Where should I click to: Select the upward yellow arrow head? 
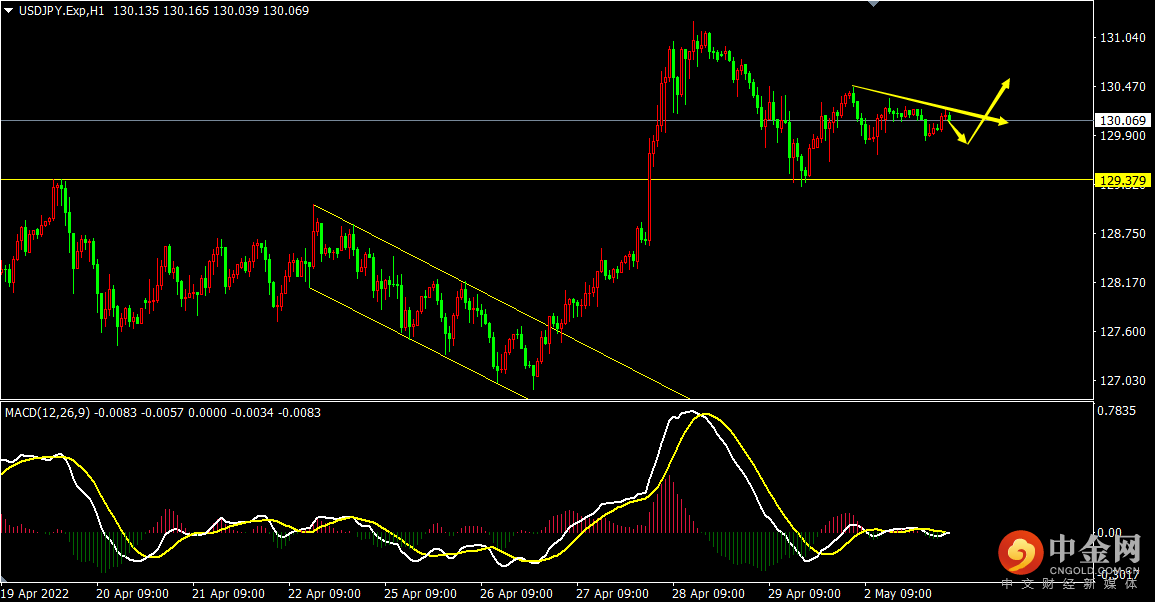pos(1004,83)
